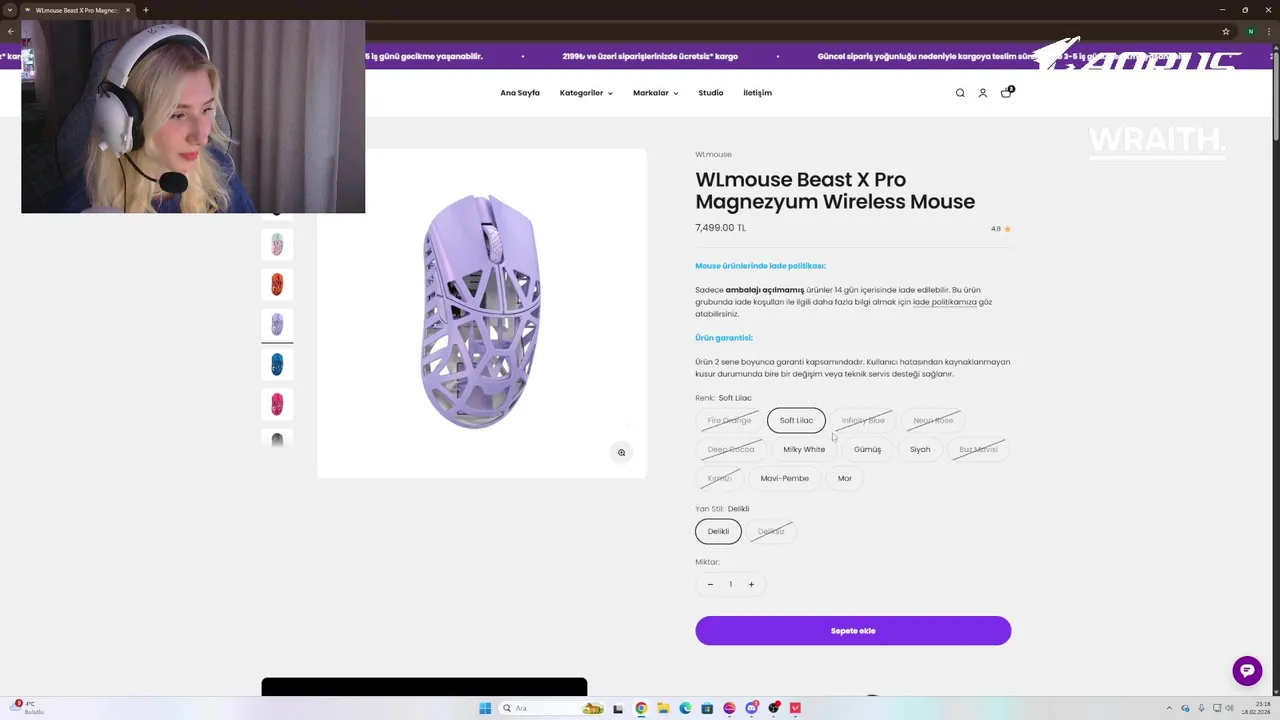Expand the Kategoriler dropdown menu
The width and height of the screenshot is (1280, 720).
pyautogui.click(x=586, y=93)
